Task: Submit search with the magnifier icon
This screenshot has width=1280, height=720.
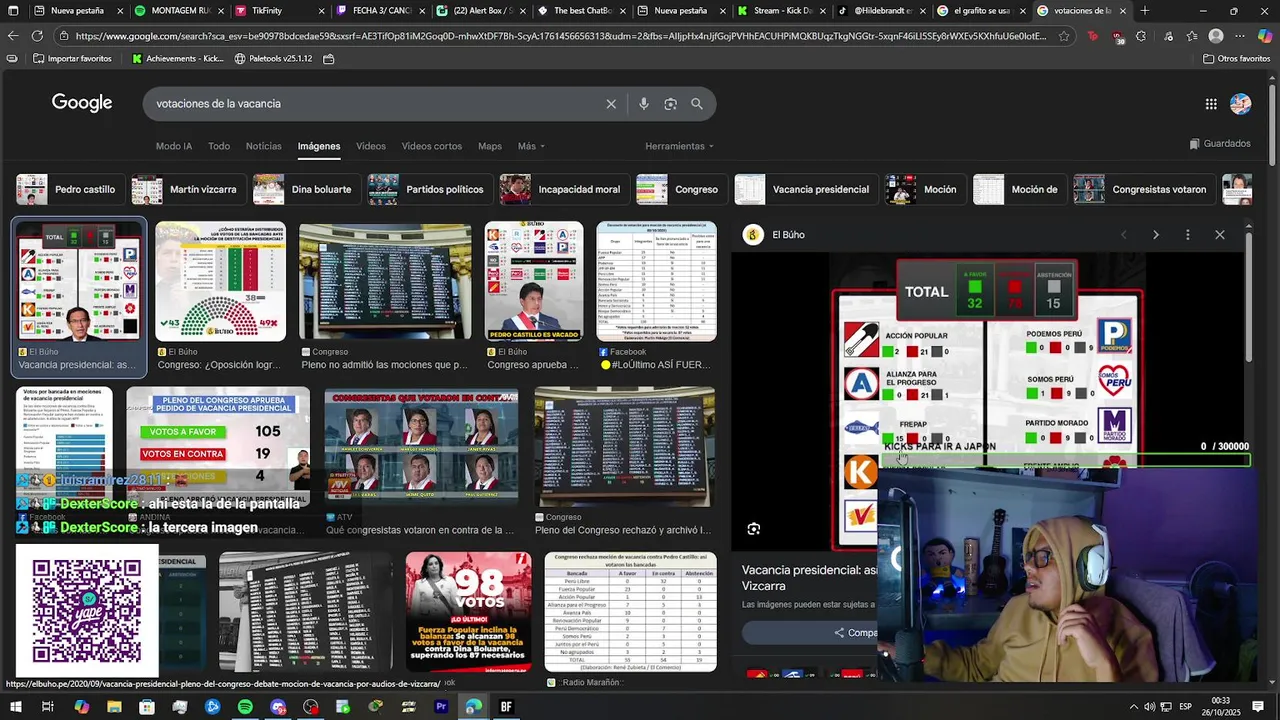Action: tap(697, 104)
